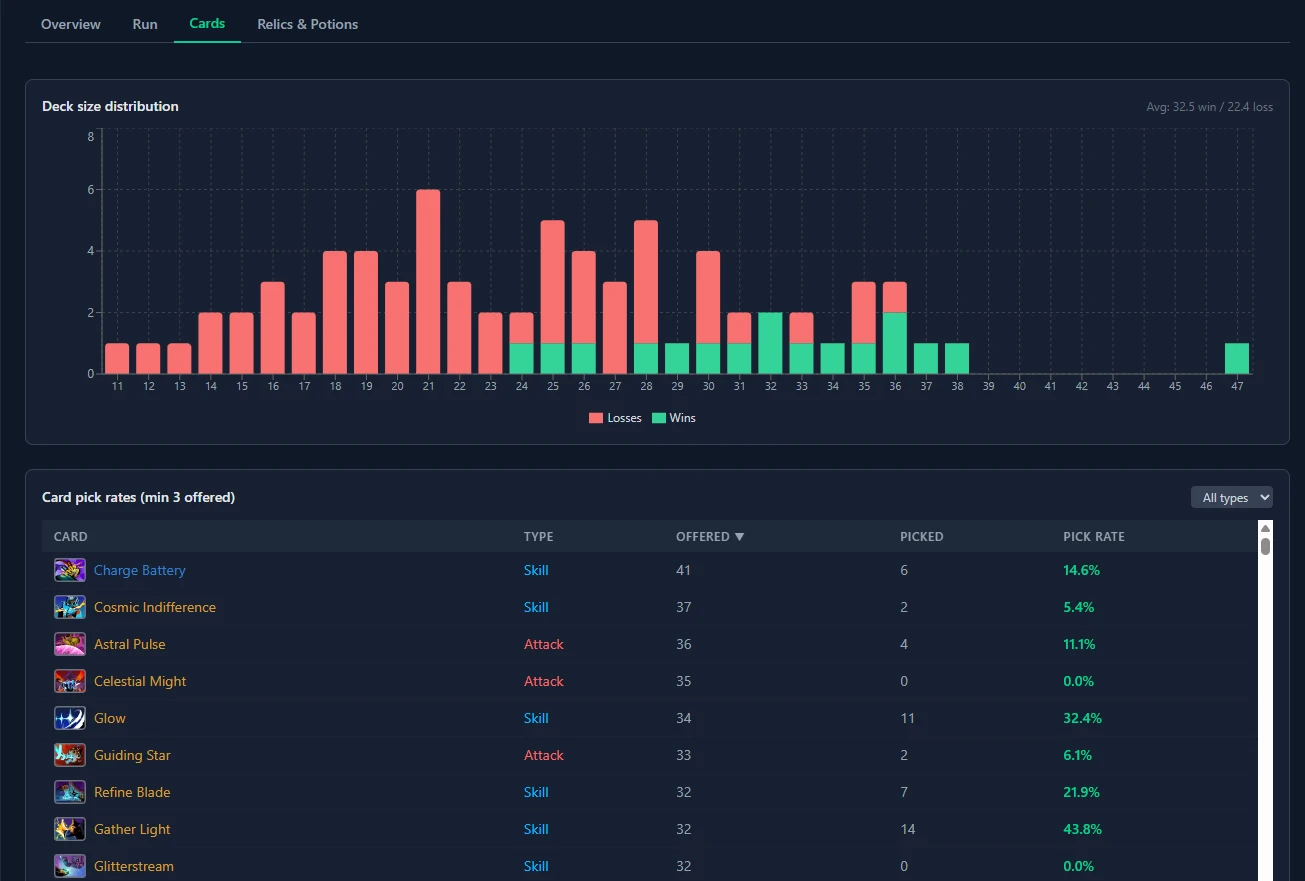Screen dimensions: 1305x881
Task: Click the Charge Battery card art icon
Action: [69, 570]
